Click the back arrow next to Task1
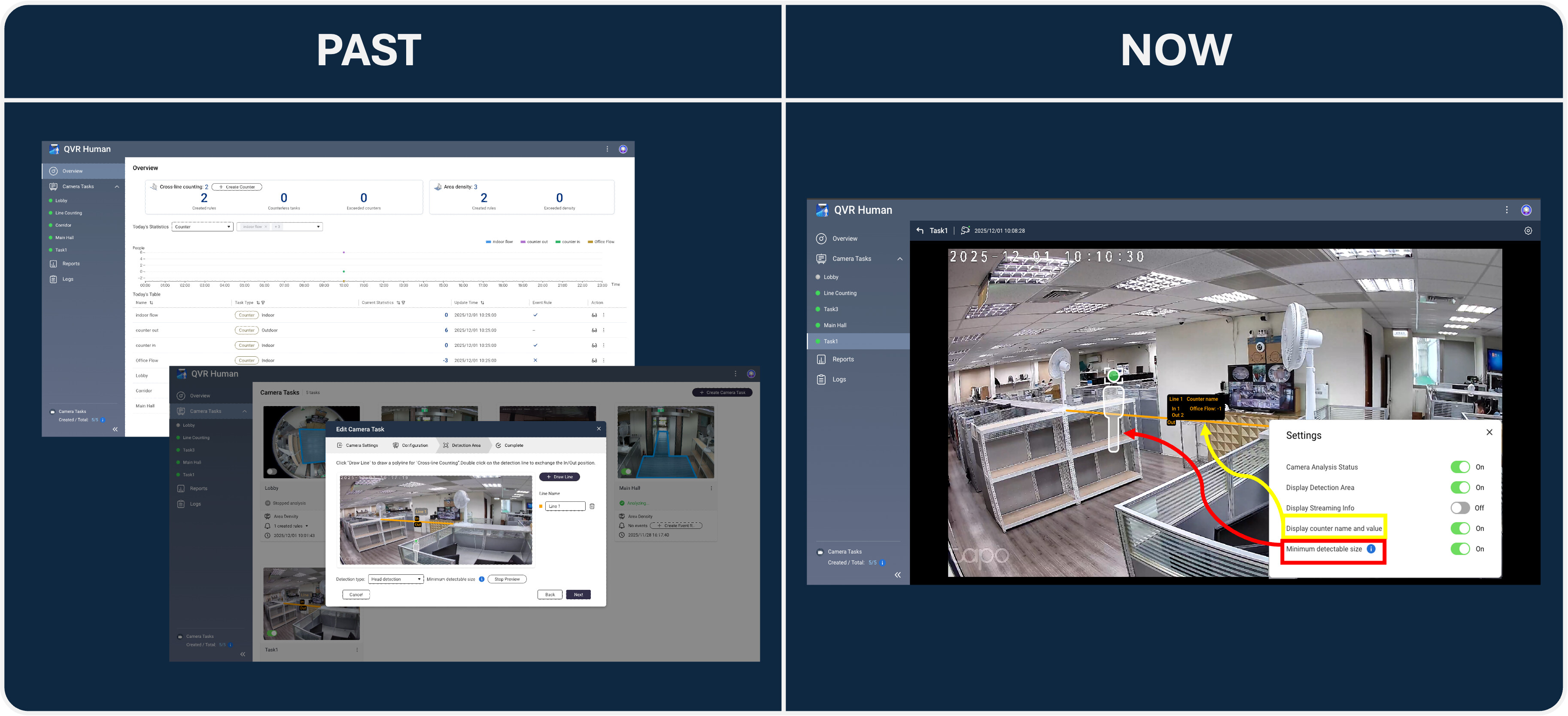Image resolution: width=1568 pixels, height=716 pixels. pos(920,231)
